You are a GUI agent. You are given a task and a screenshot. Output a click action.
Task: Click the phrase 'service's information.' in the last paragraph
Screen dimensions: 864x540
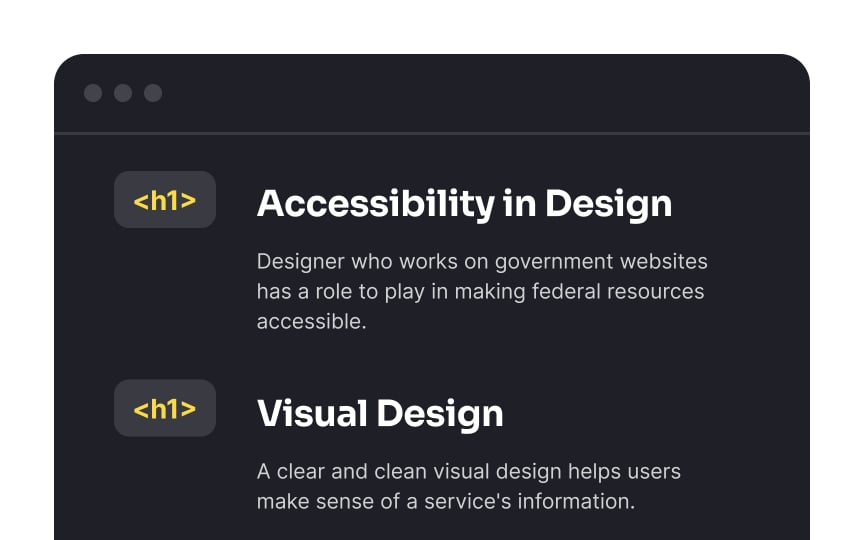(x=530, y=502)
